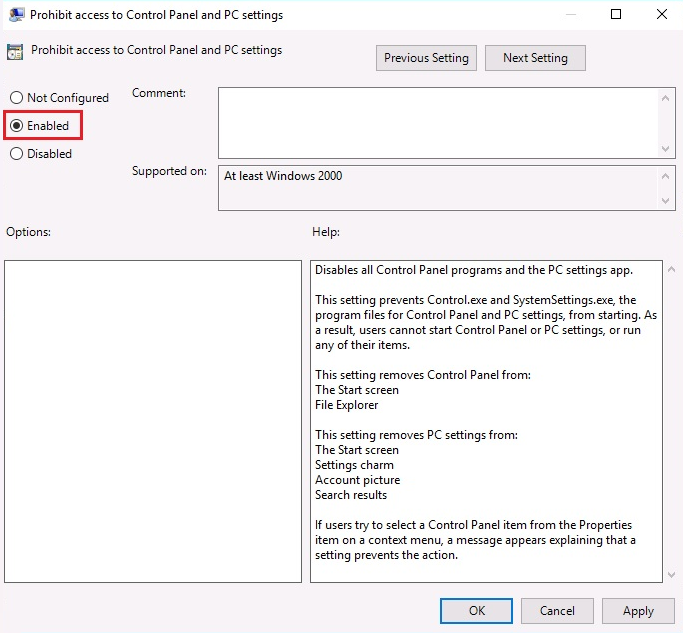The width and height of the screenshot is (683, 633).
Task: Click the setting icon beside the policy heading
Action: (15, 52)
